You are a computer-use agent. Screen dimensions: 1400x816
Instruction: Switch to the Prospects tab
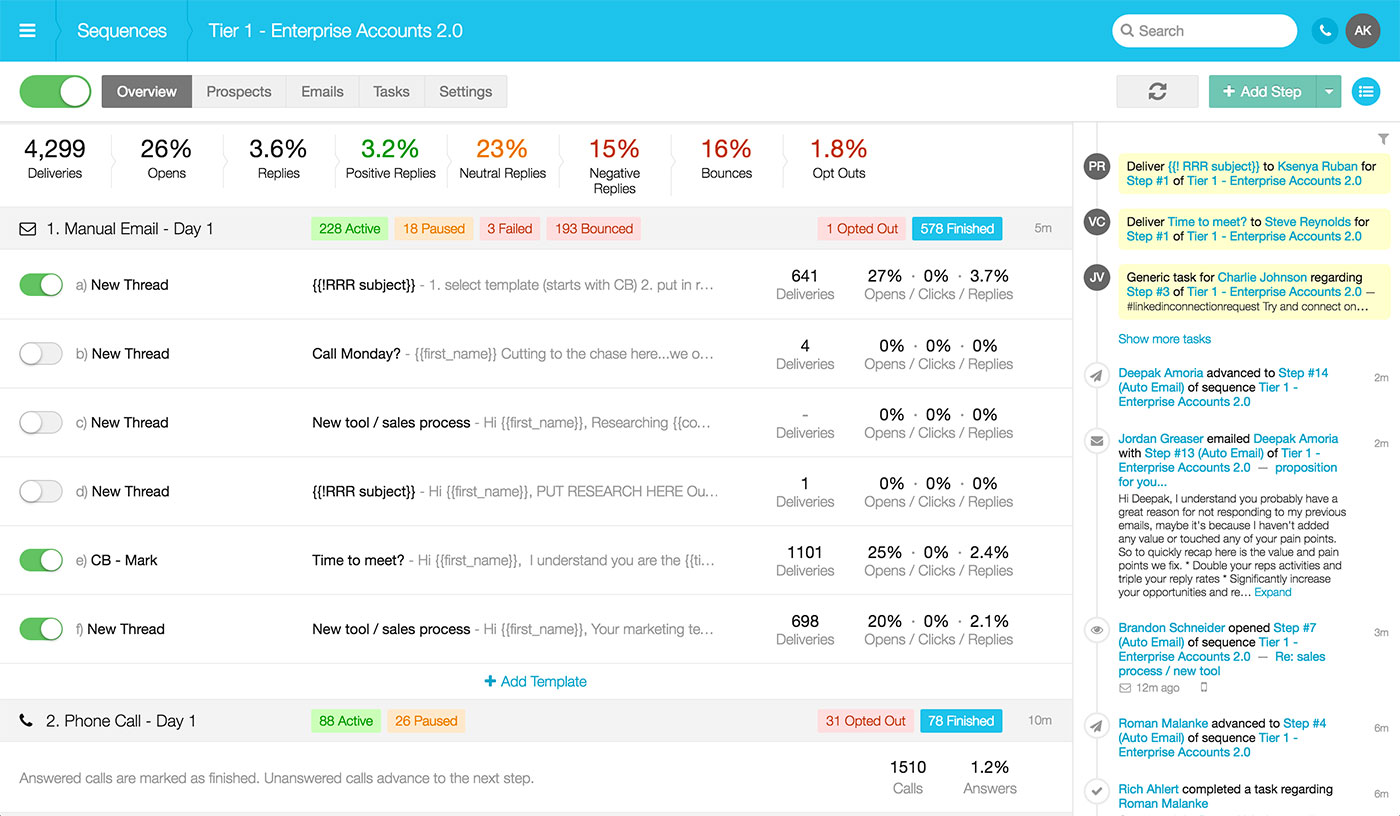pyautogui.click(x=238, y=91)
